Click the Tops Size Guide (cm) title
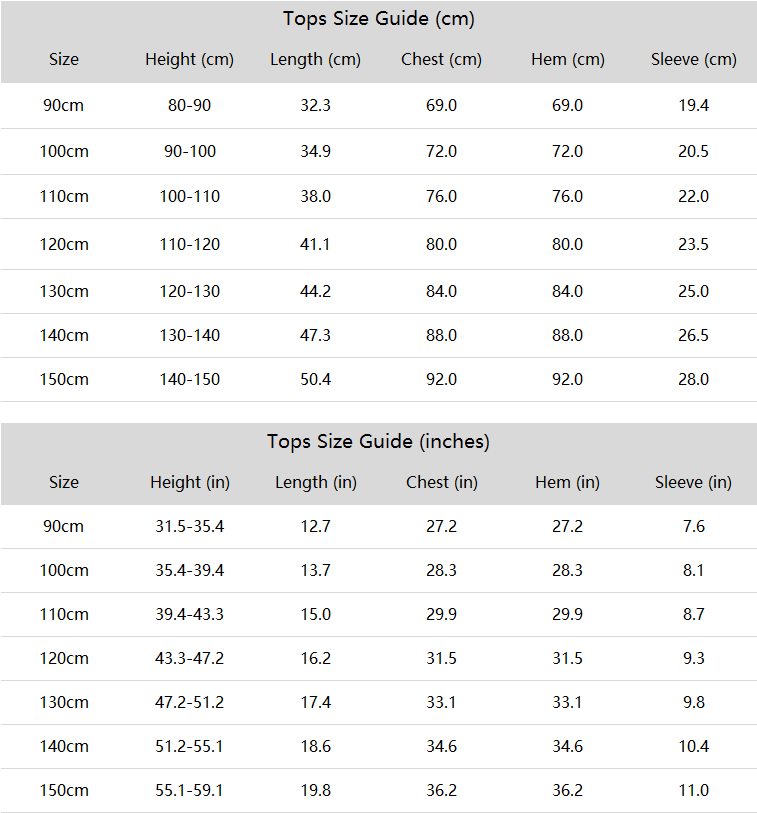This screenshot has width=757, height=813. coord(378,19)
